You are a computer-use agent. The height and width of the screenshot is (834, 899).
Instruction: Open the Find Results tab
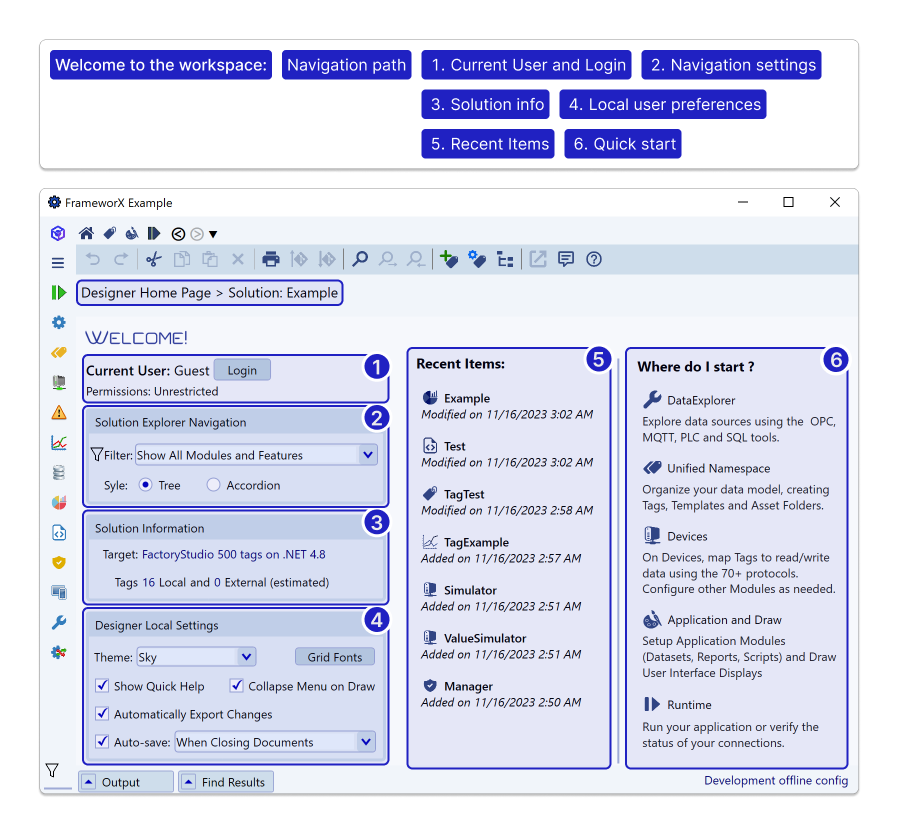226,782
